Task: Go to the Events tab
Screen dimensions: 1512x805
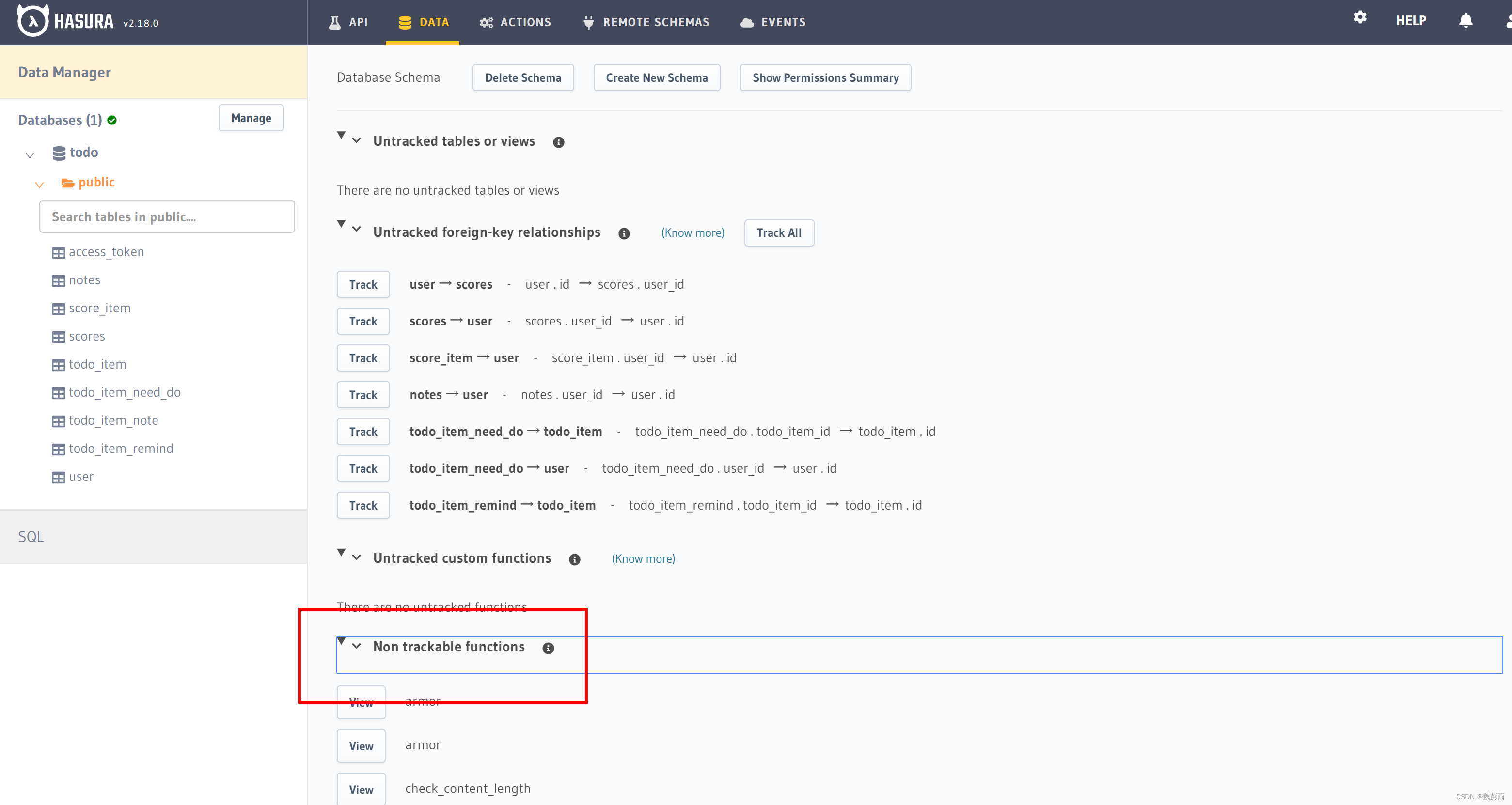Action: tap(772, 22)
